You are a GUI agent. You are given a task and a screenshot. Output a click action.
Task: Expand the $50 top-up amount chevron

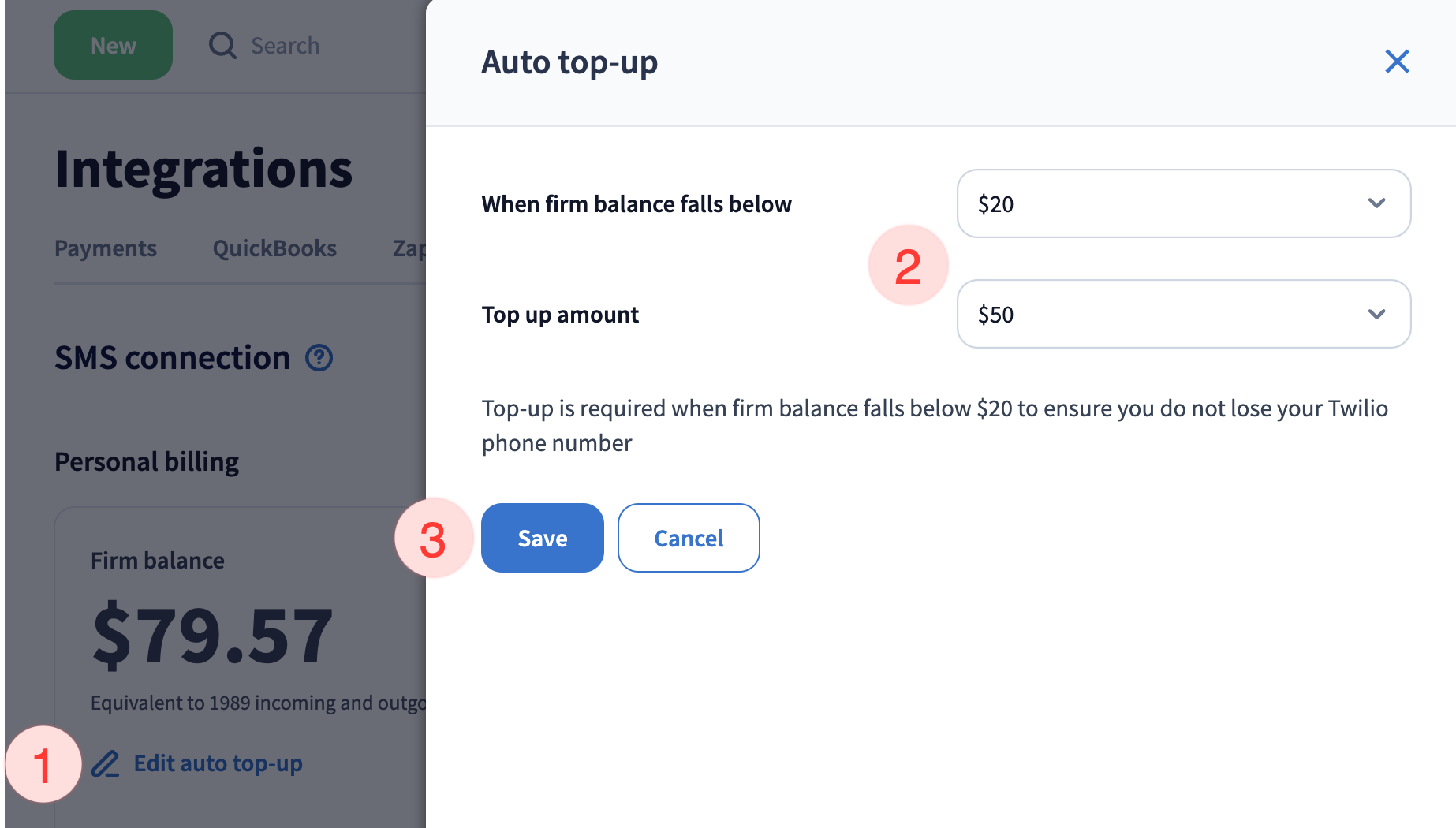coord(1376,314)
